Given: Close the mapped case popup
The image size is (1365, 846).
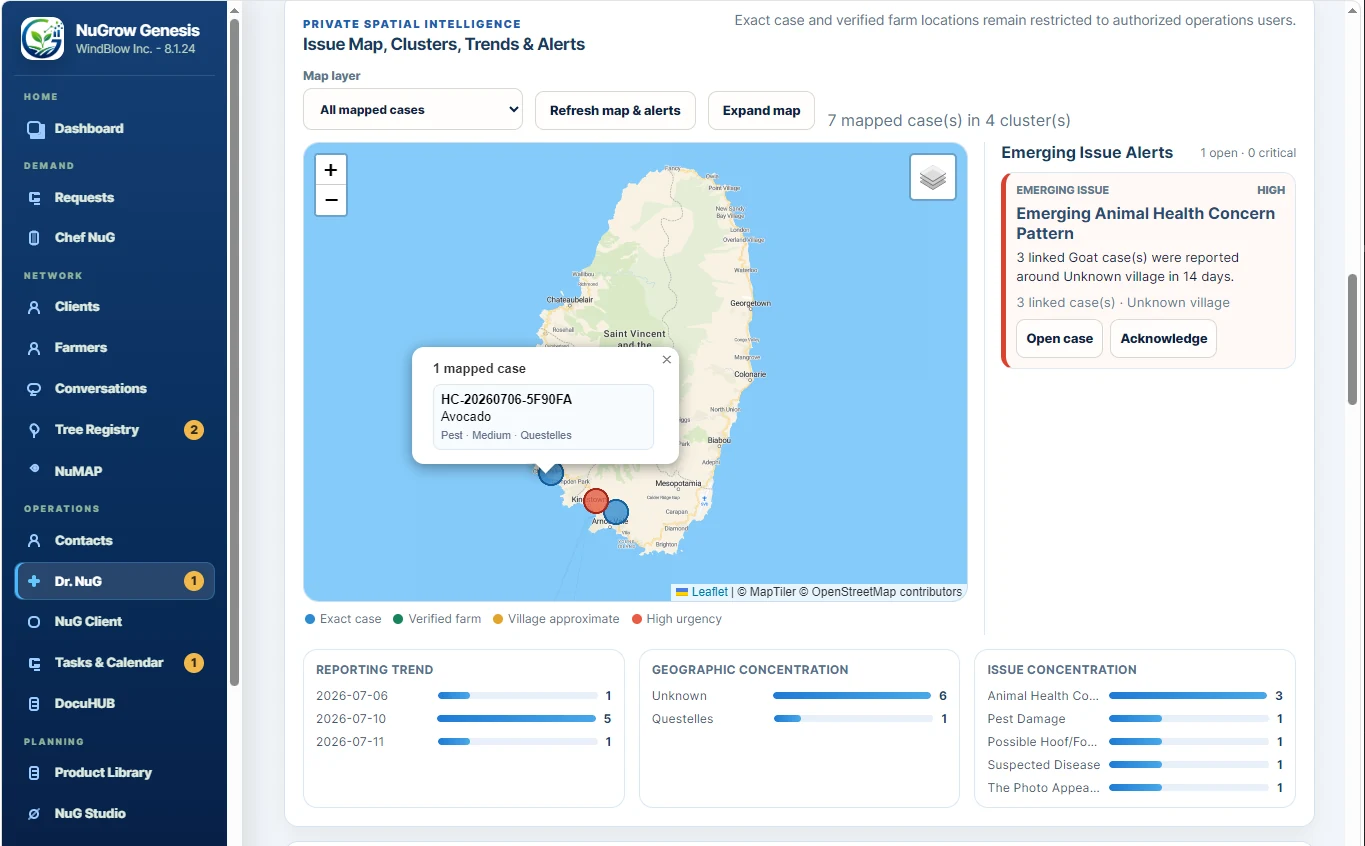Looking at the screenshot, I should pos(667,360).
